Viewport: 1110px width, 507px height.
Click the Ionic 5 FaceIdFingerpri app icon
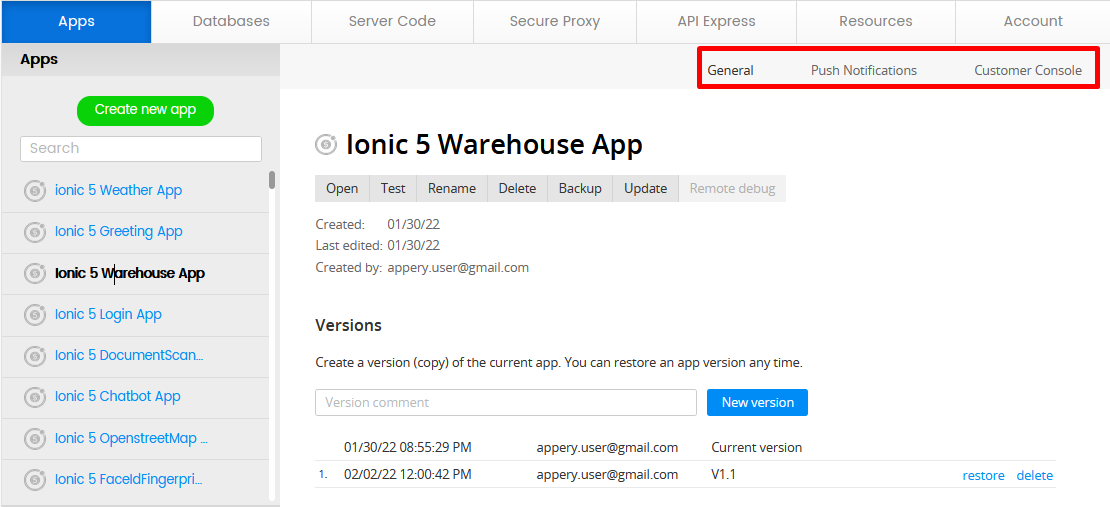35,480
